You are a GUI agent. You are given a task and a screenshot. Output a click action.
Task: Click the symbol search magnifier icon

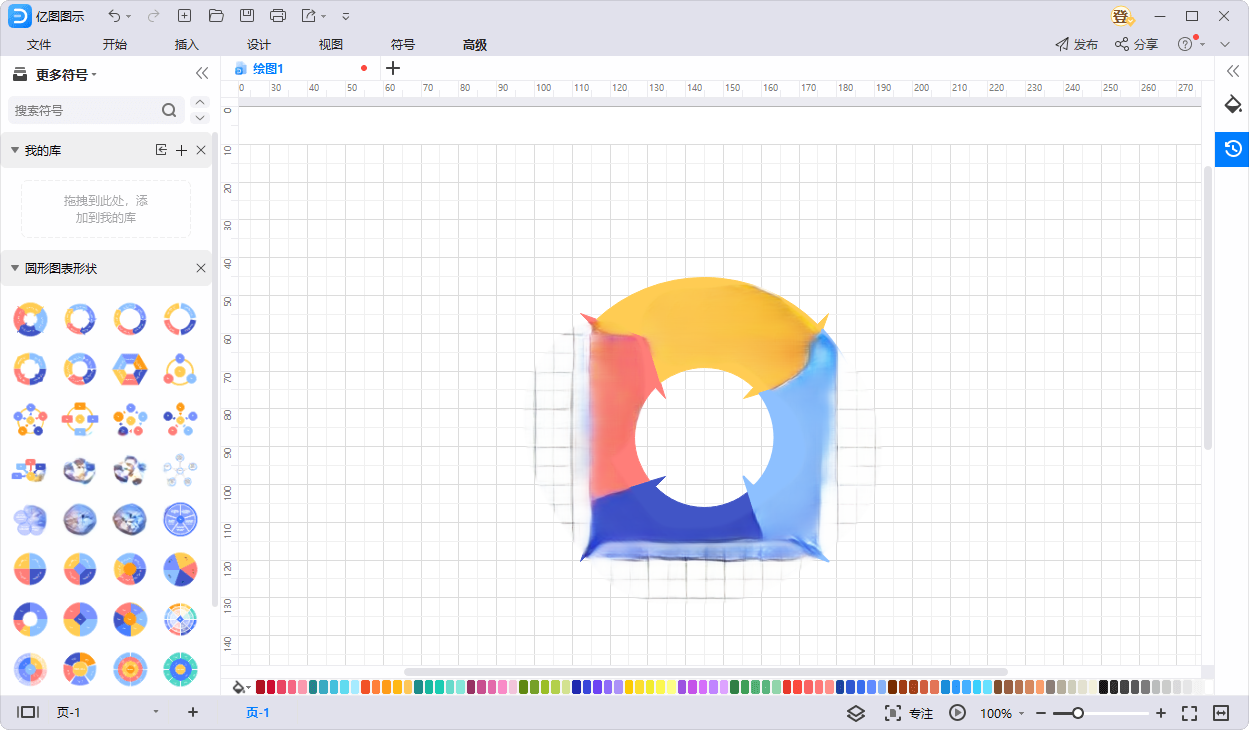169,110
